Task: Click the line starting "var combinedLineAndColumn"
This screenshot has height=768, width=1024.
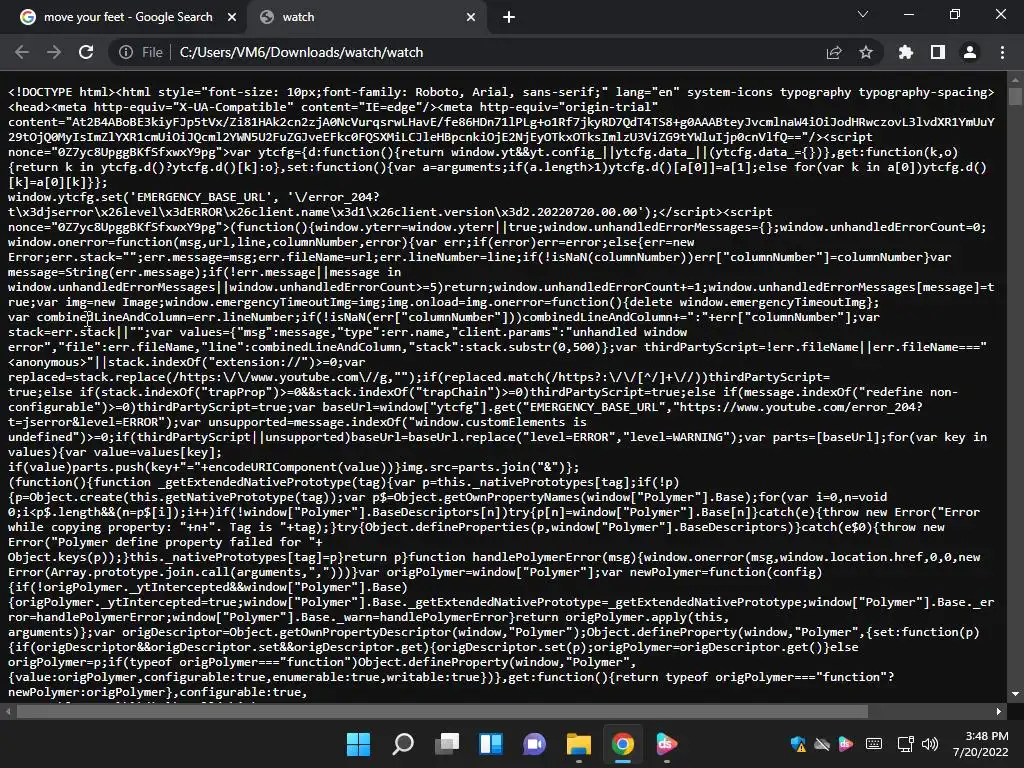Action: point(443,317)
